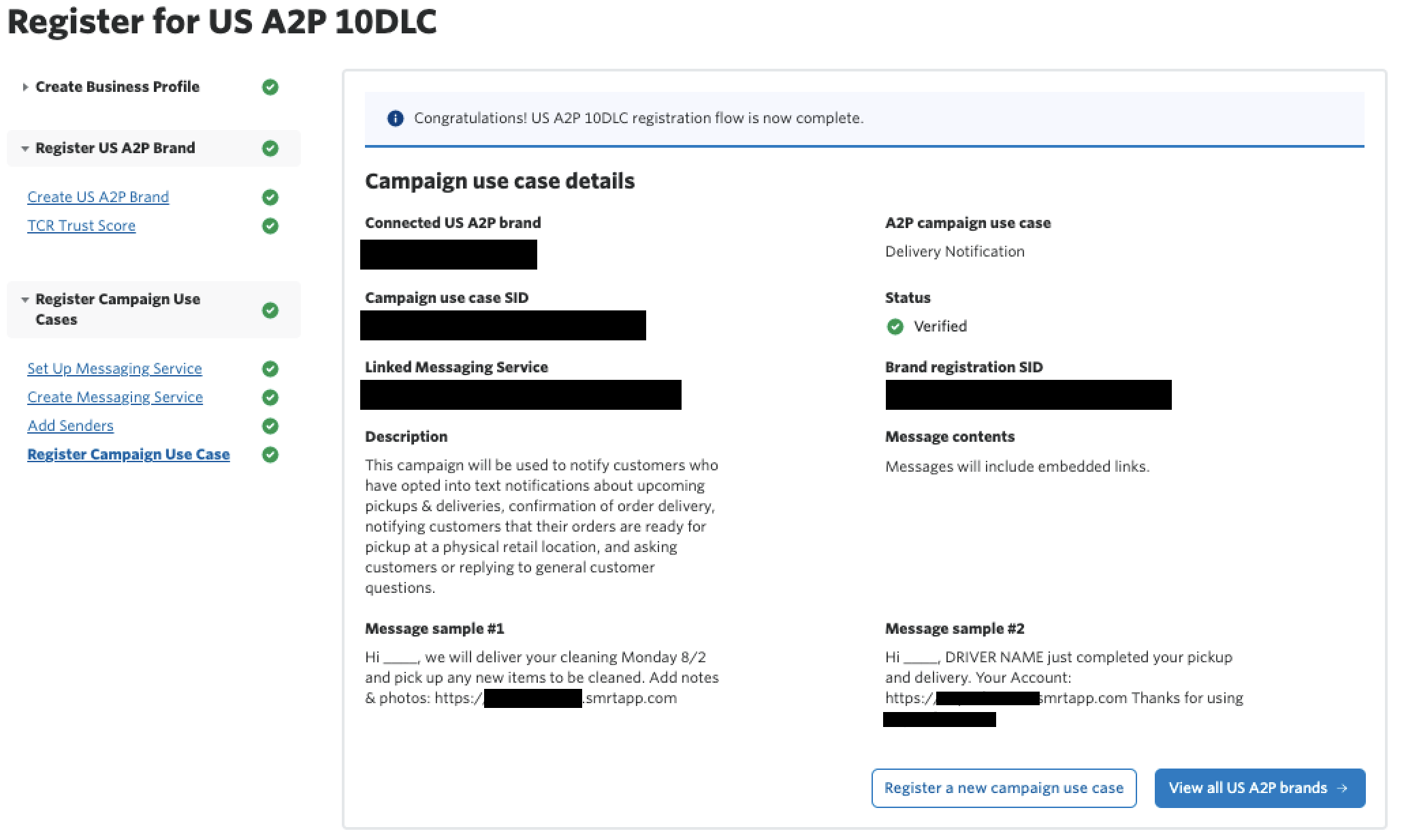The width and height of the screenshot is (1404, 840).
Task: Go to Set Up Messaging Service step
Action: click(114, 369)
